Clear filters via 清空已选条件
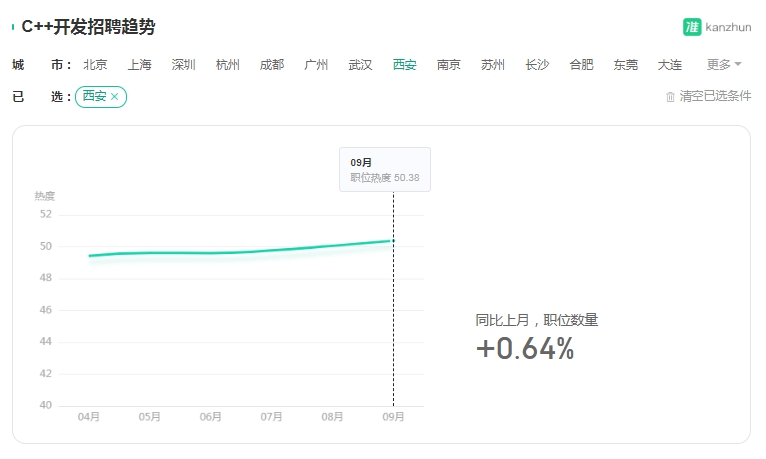 [715, 96]
